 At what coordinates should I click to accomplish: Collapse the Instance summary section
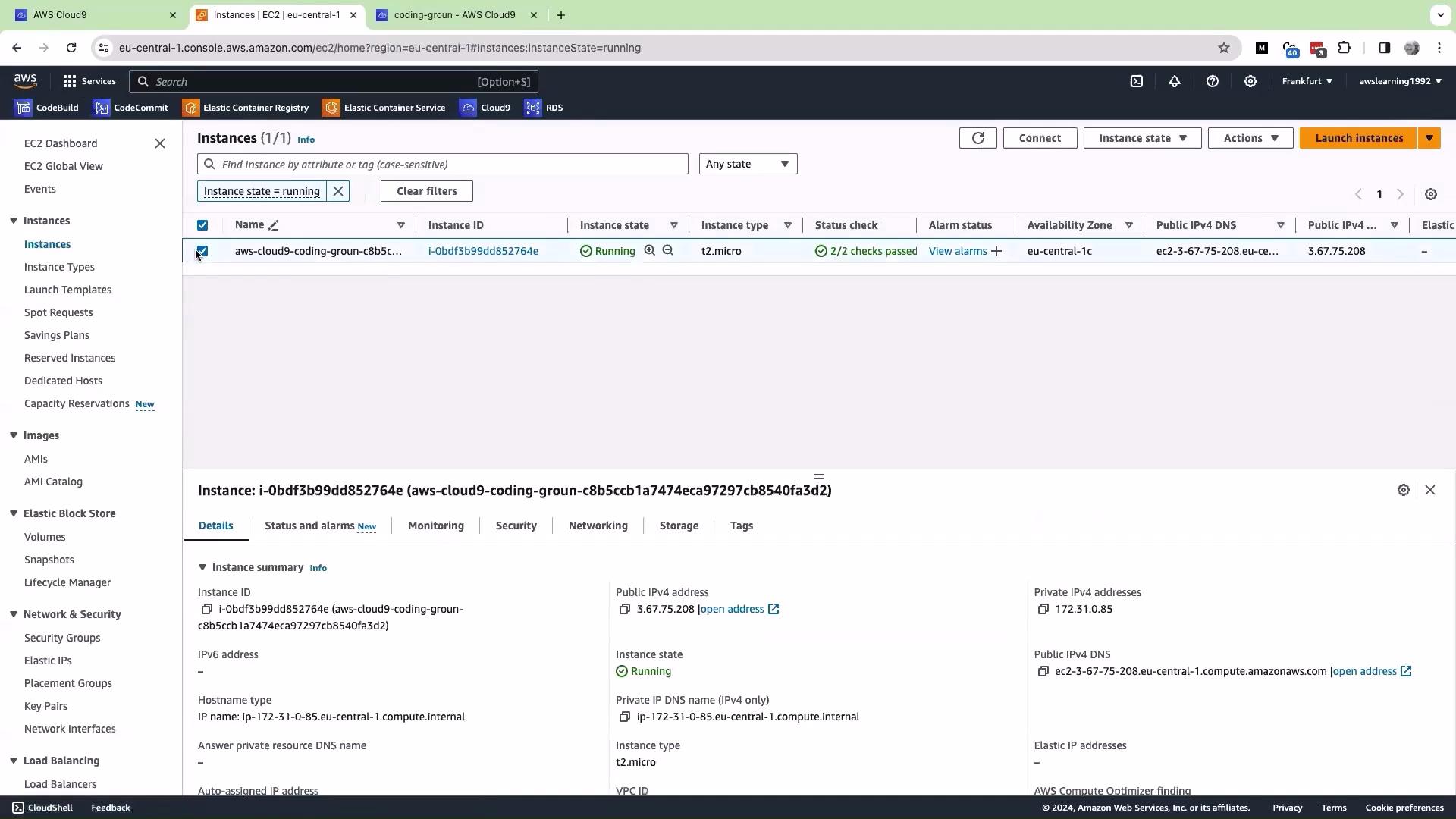coord(202,567)
